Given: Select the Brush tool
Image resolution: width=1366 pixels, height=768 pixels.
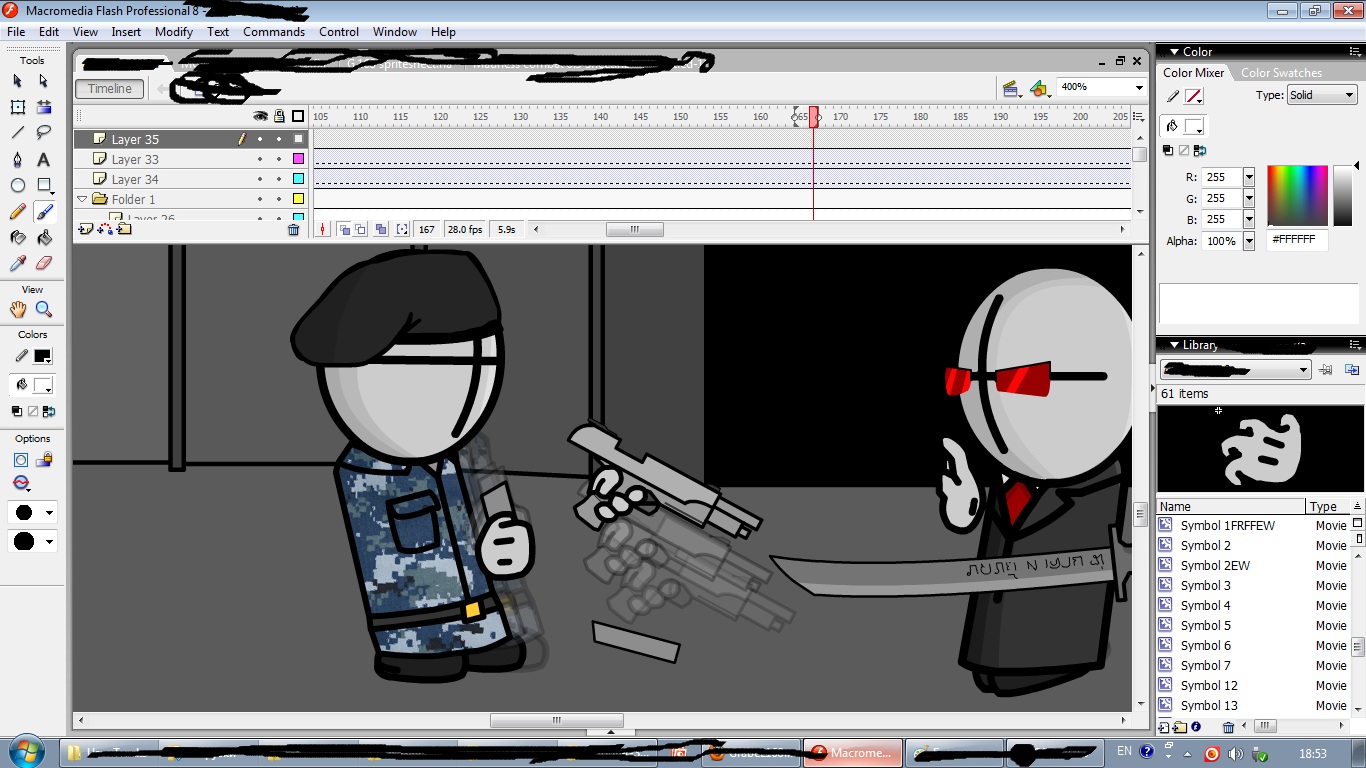Looking at the screenshot, I should pos(44,212).
